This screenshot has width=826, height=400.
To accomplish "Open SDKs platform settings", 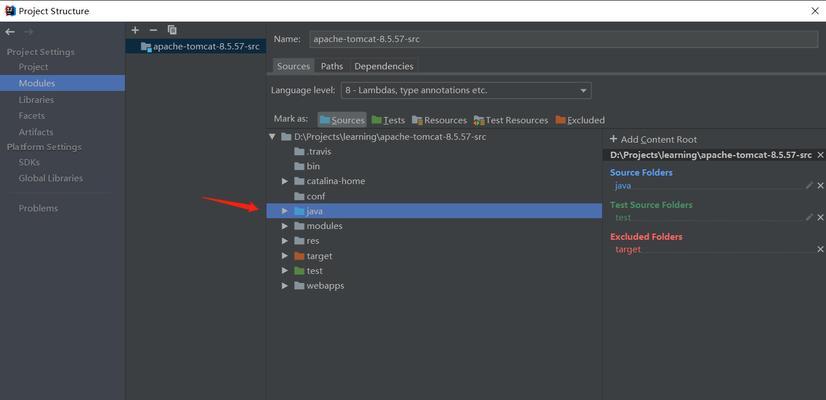I will click(29, 162).
